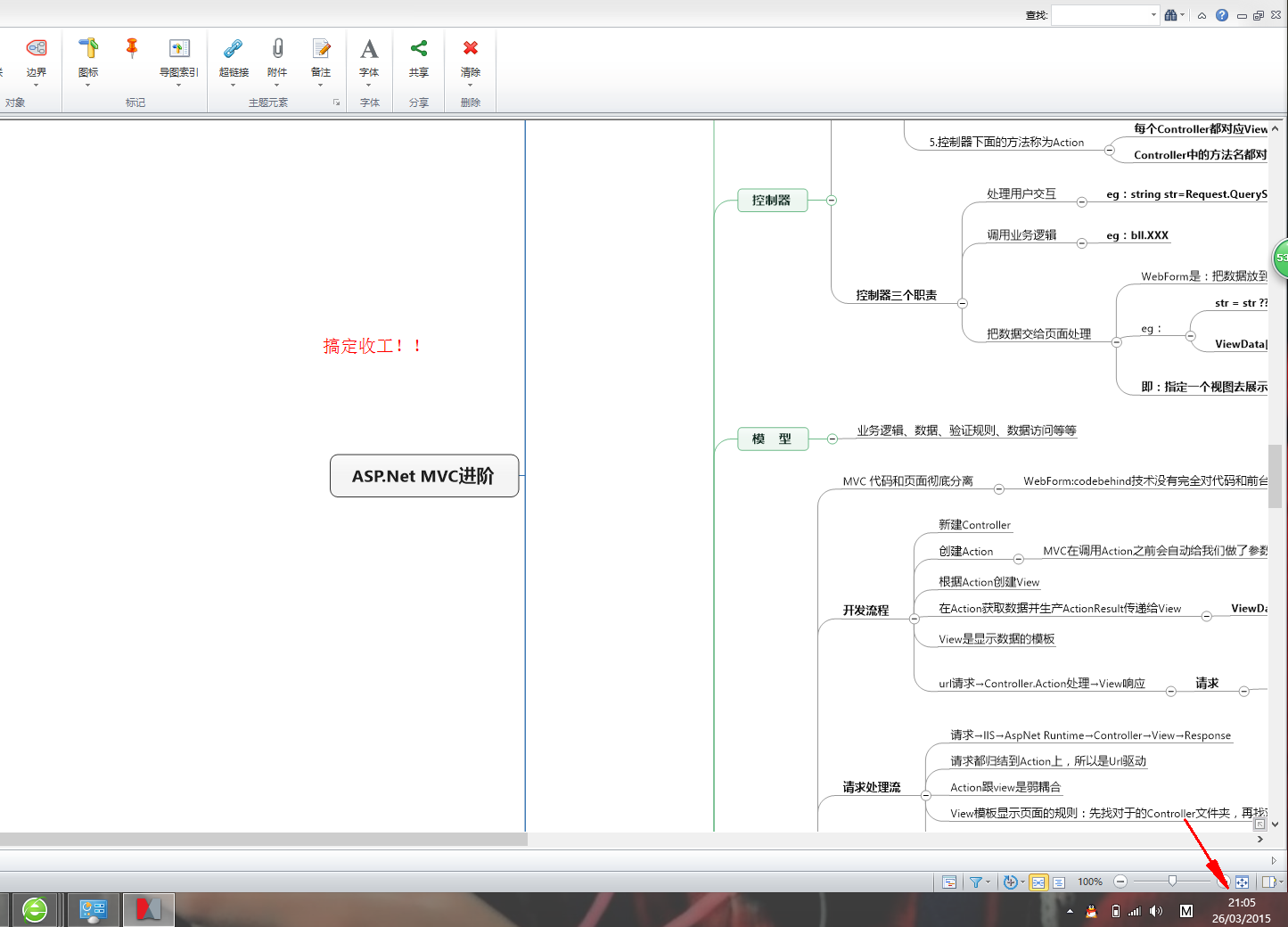Click the zoom out minus button
The height and width of the screenshot is (927, 1288).
click(1120, 882)
